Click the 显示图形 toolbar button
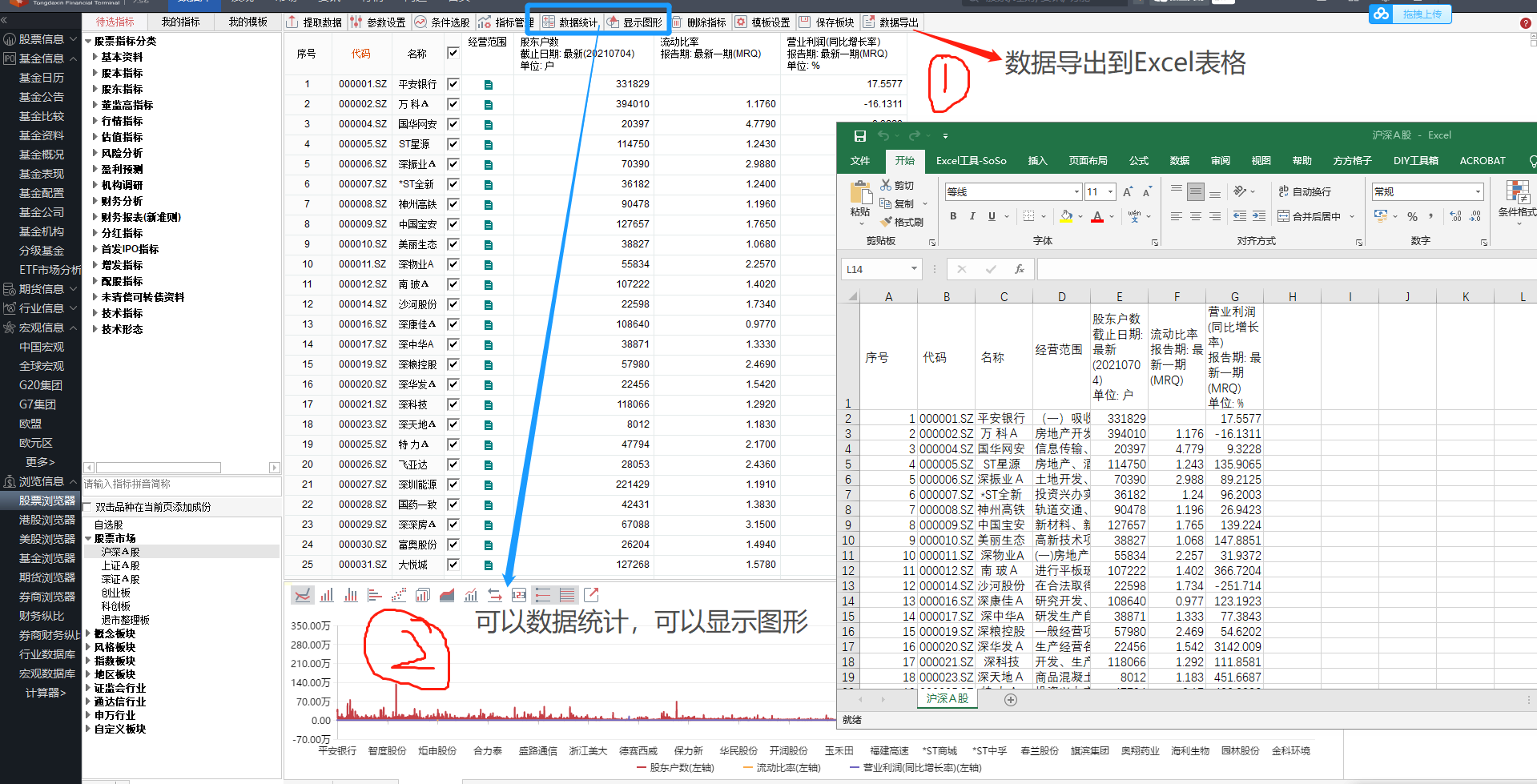The height and width of the screenshot is (784, 1537). pyautogui.click(x=634, y=22)
